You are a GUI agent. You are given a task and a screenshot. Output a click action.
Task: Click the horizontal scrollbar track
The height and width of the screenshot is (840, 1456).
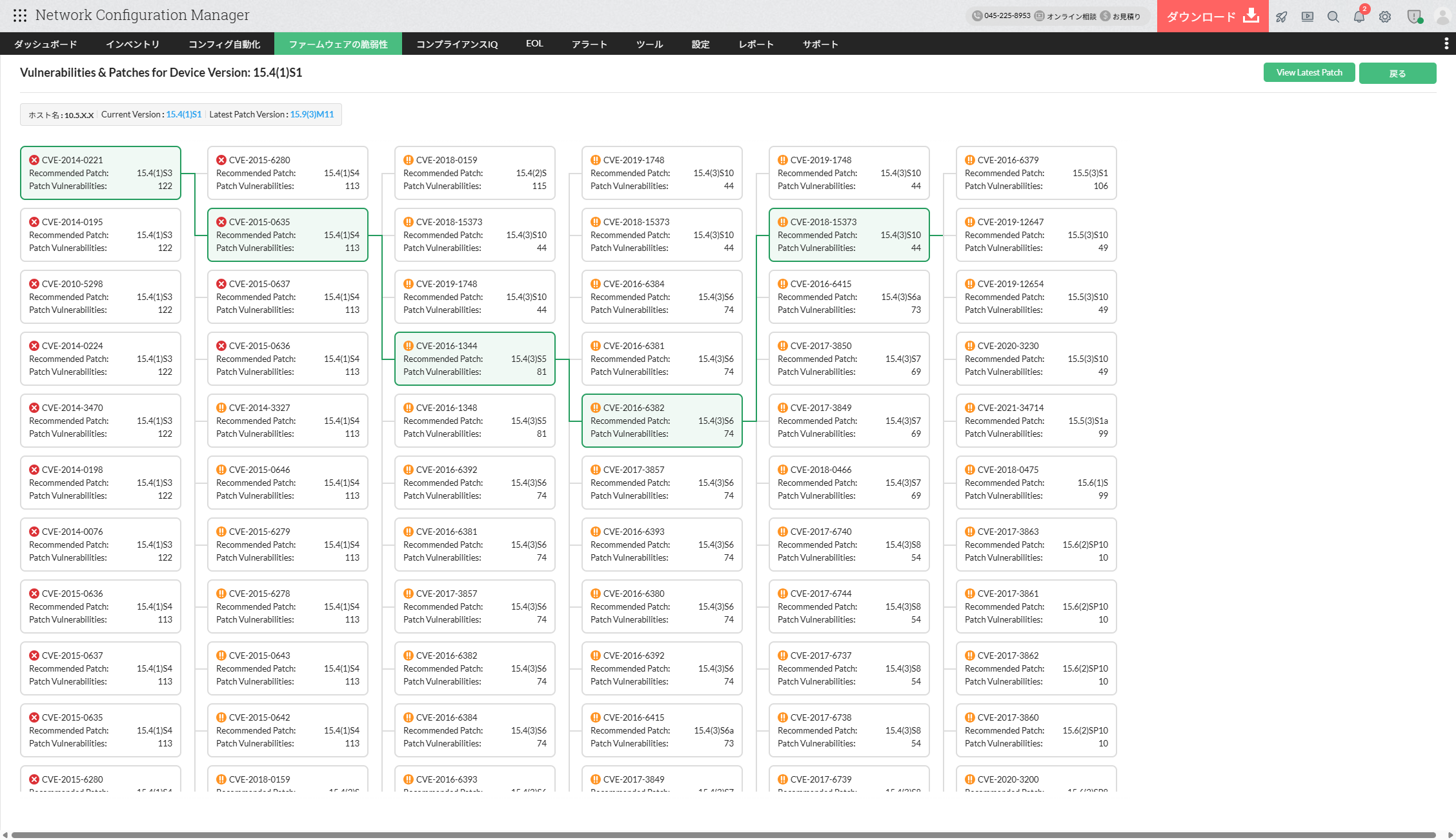[x=723, y=835]
